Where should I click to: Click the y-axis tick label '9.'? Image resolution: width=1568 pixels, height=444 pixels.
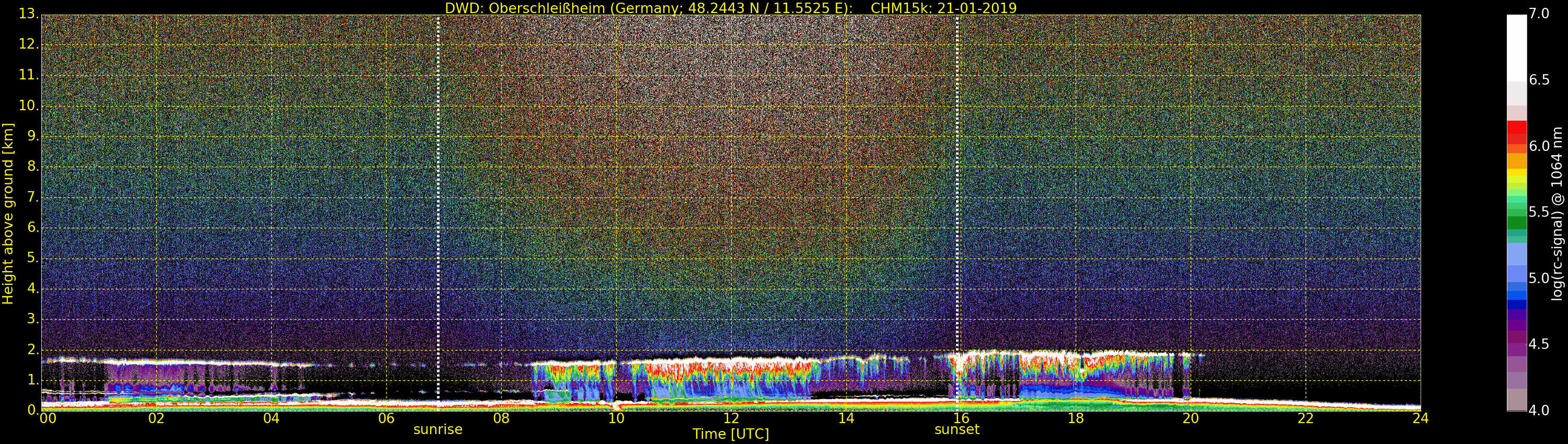tap(33, 136)
